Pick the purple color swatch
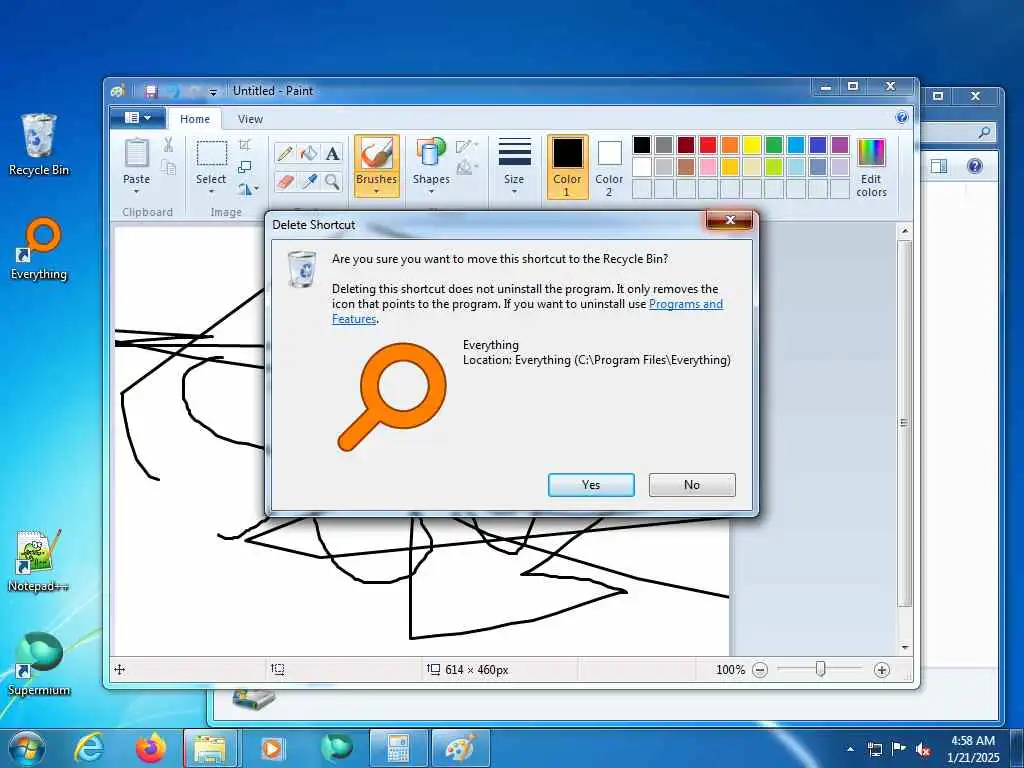Screen dimensions: 1024x768 tap(840, 144)
